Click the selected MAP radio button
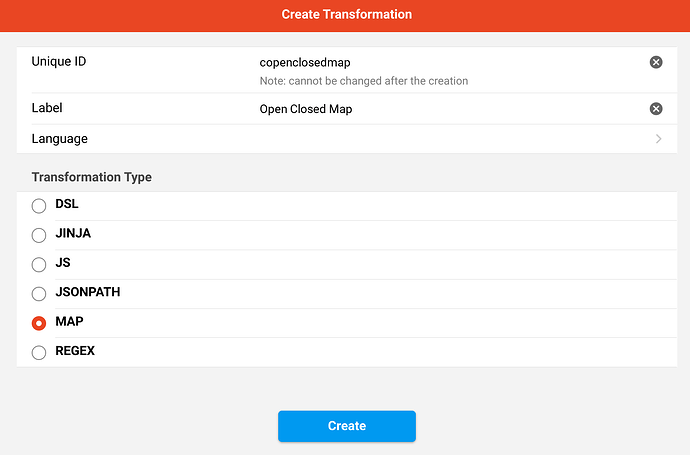This screenshot has height=455, width=690. click(x=39, y=323)
